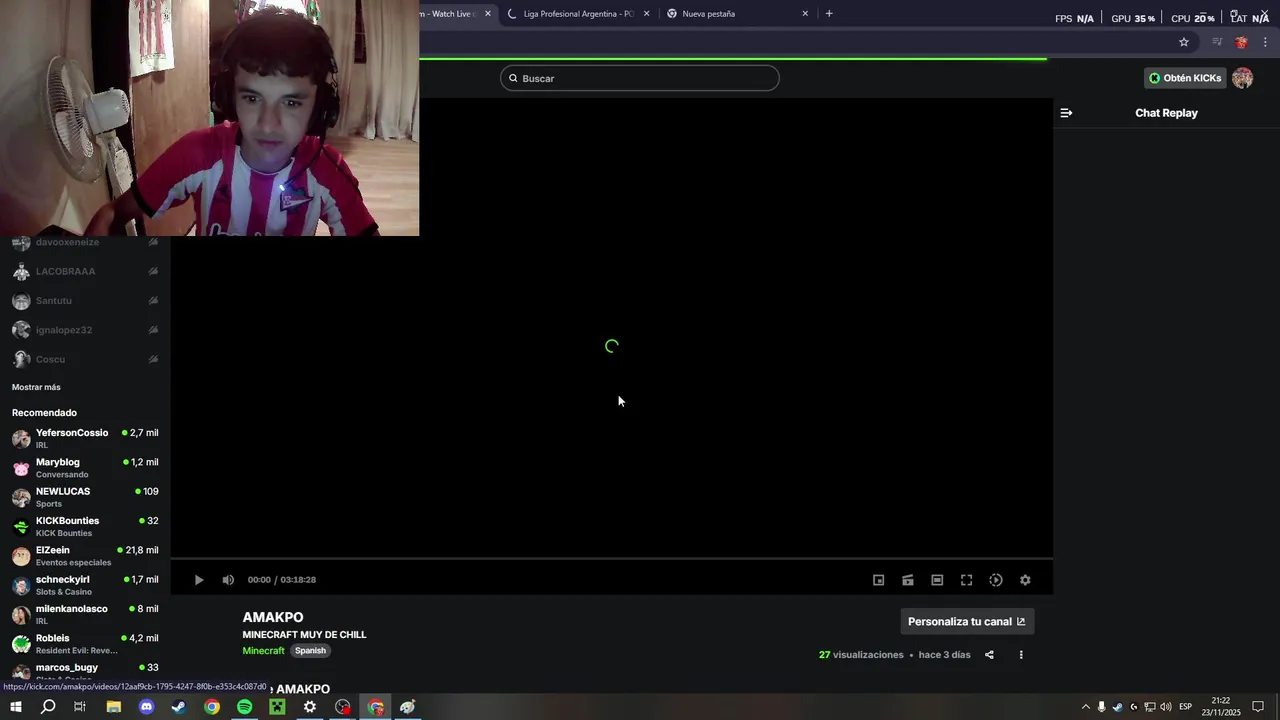Viewport: 1280px width, 720px height.
Task: Click Personaliza tu canal button
Action: coord(967,622)
